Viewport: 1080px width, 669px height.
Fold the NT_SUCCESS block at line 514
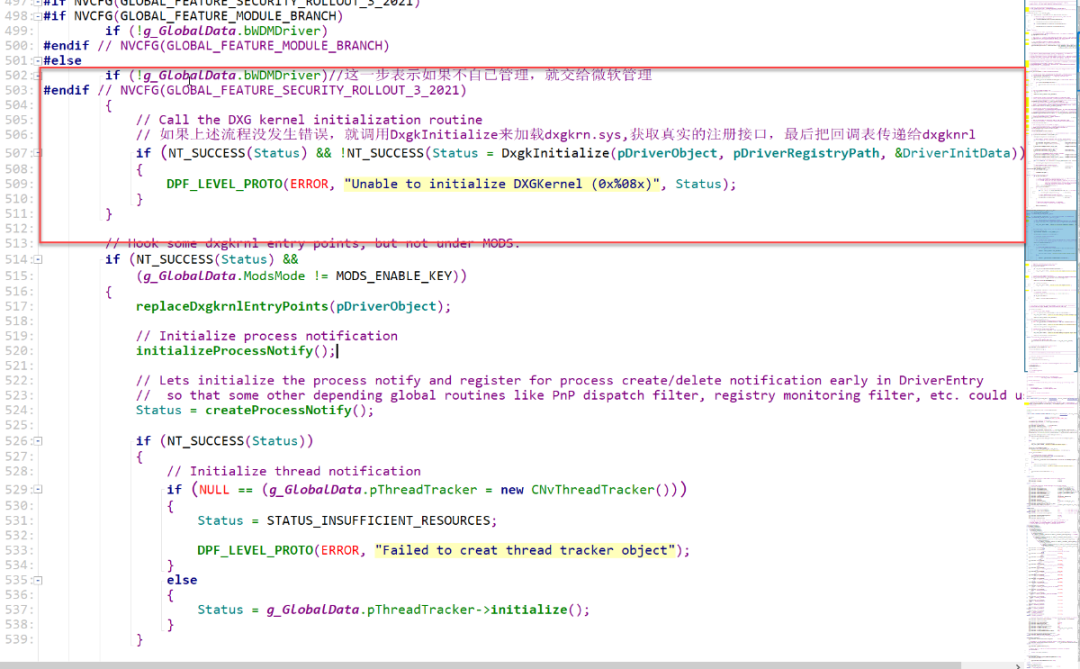point(38,260)
